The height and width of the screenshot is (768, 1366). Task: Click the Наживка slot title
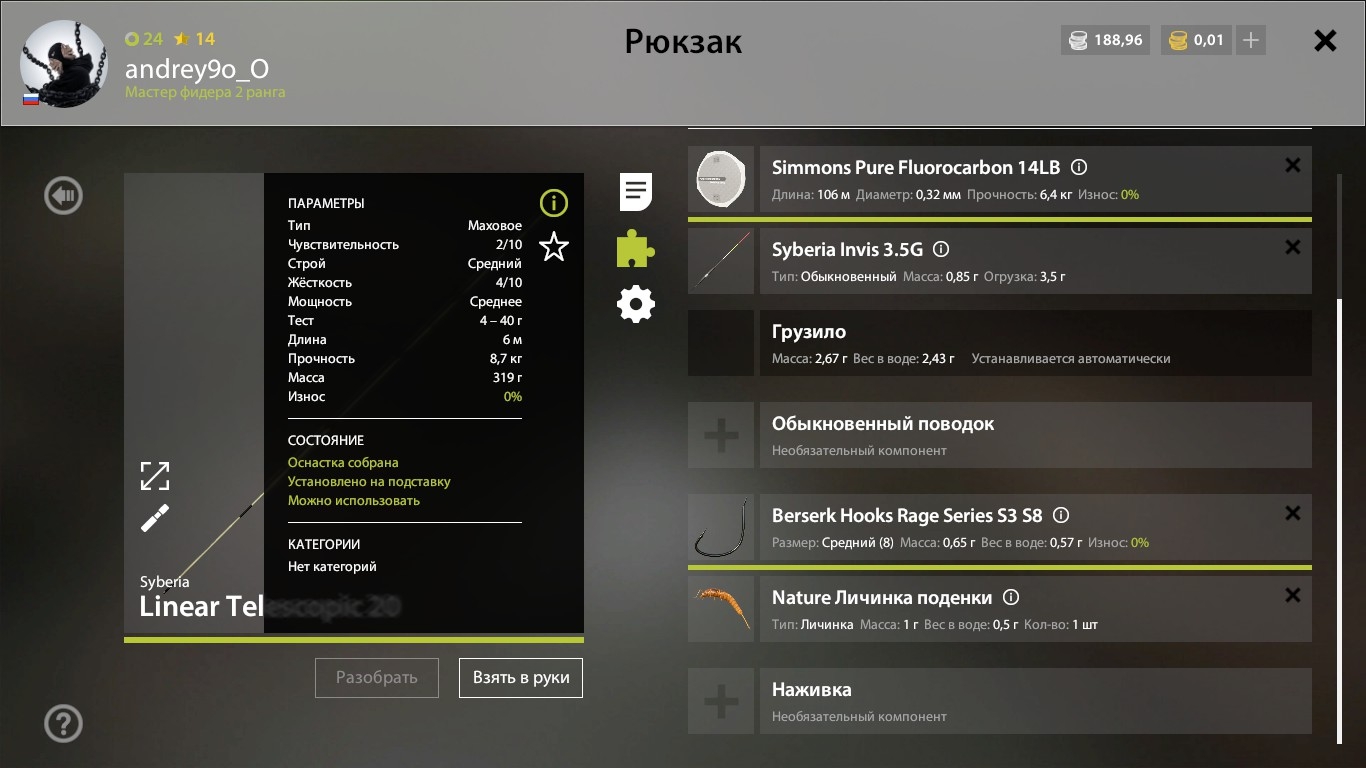tap(812, 690)
